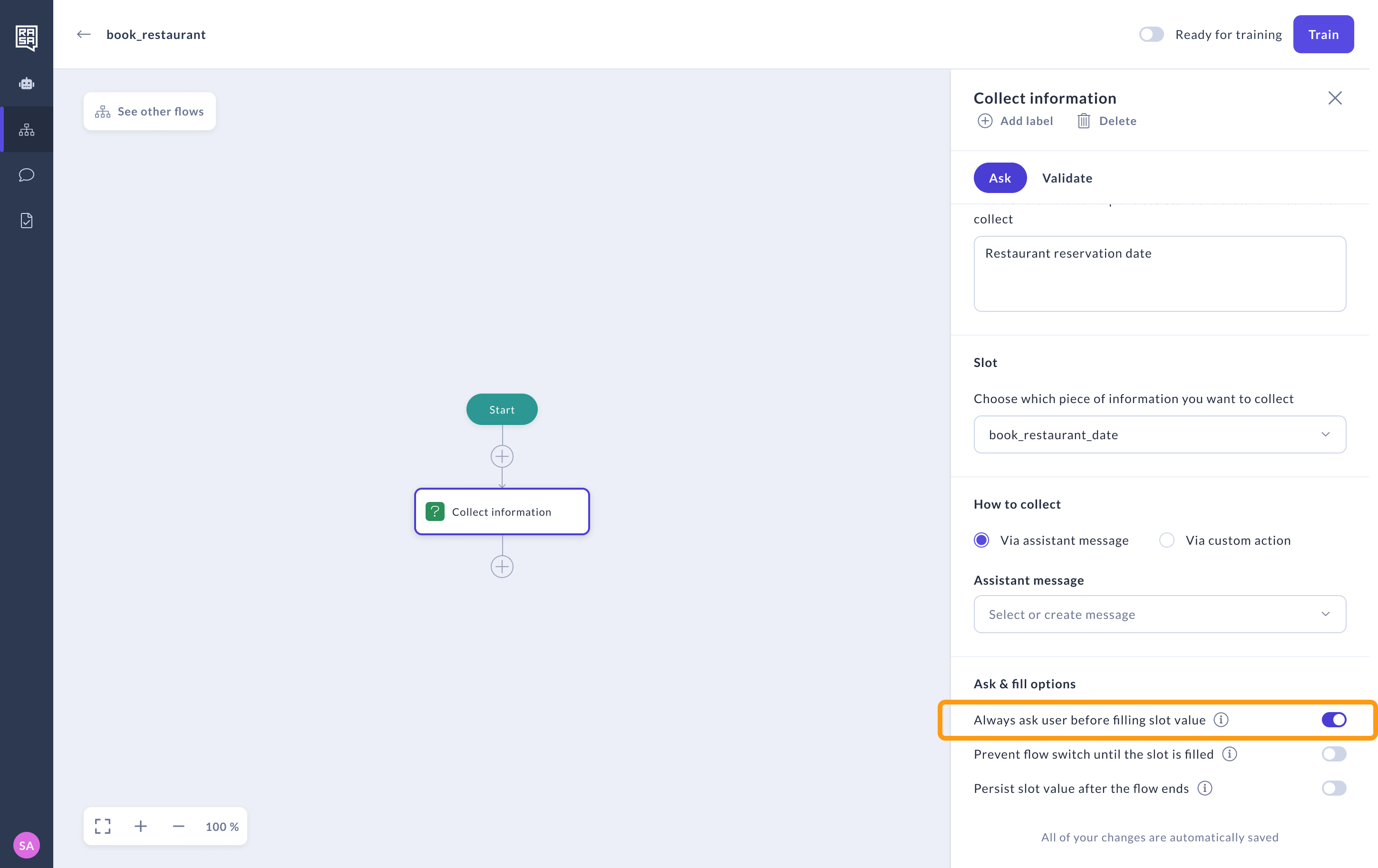Select the bot/assistant icon in sidebar
Image resolution: width=1378 pixels, height=868 pixels.
(26, 84)
